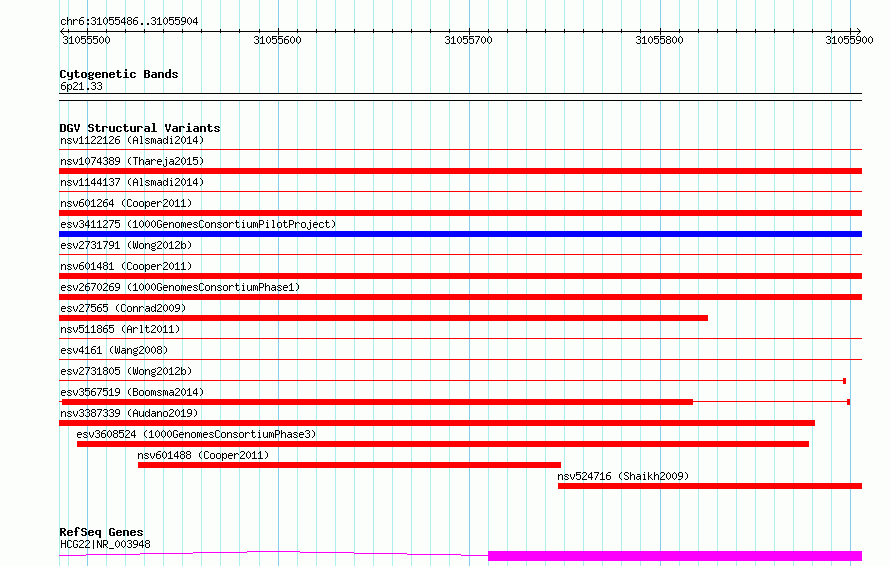
Task: Click the red bar under nsv601488
Action: (x=349, y=465)
